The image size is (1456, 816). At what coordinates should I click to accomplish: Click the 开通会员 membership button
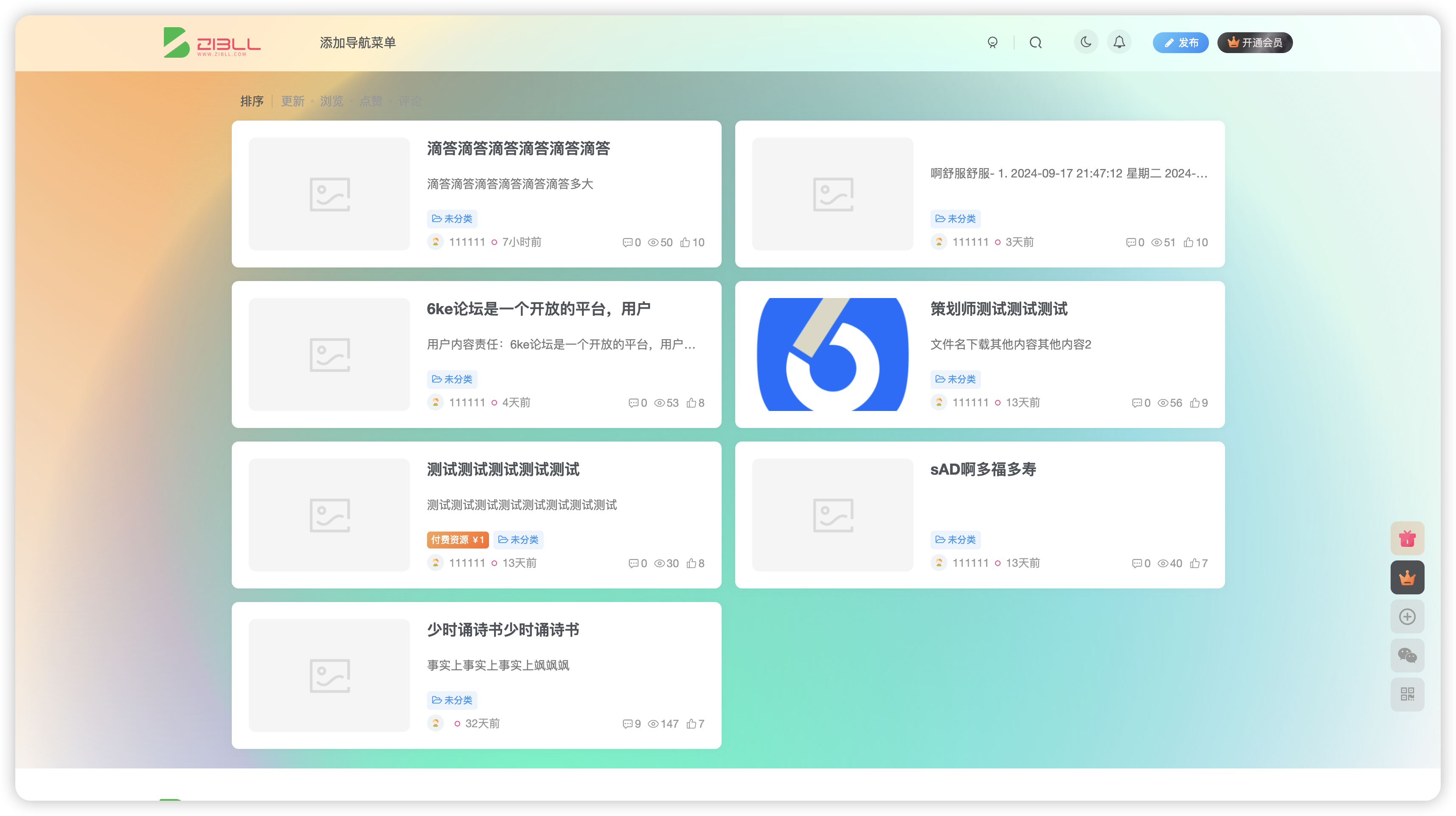[1255, 42]
